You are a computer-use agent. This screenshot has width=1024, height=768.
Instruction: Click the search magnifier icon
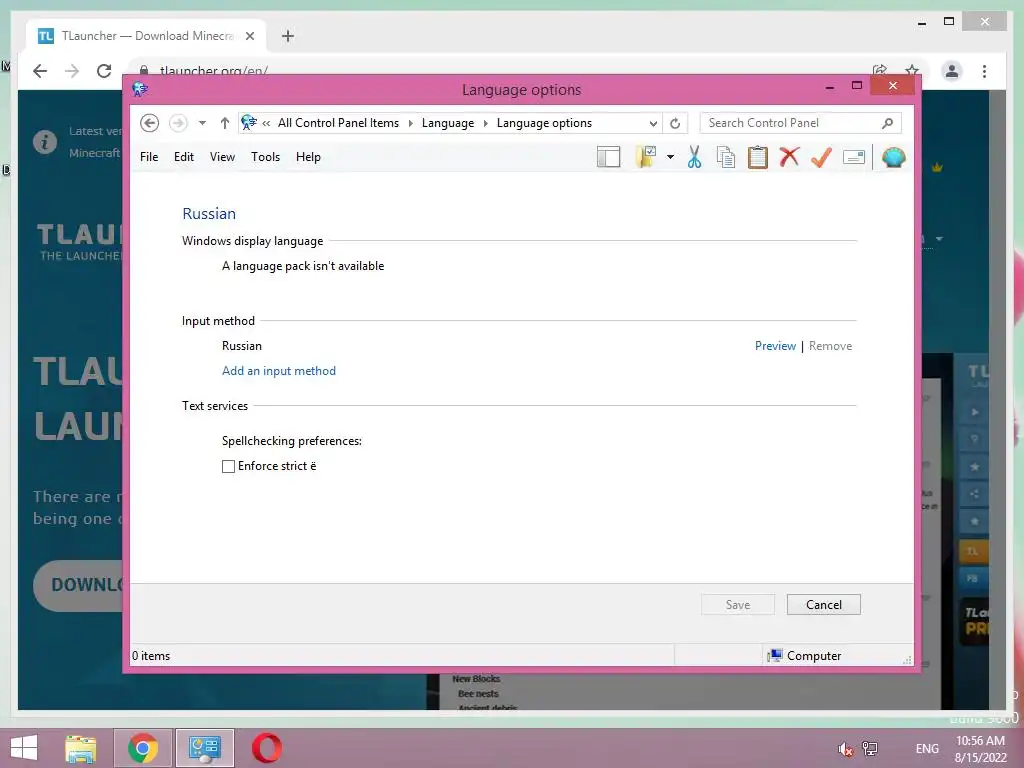[x=888, y=123]
